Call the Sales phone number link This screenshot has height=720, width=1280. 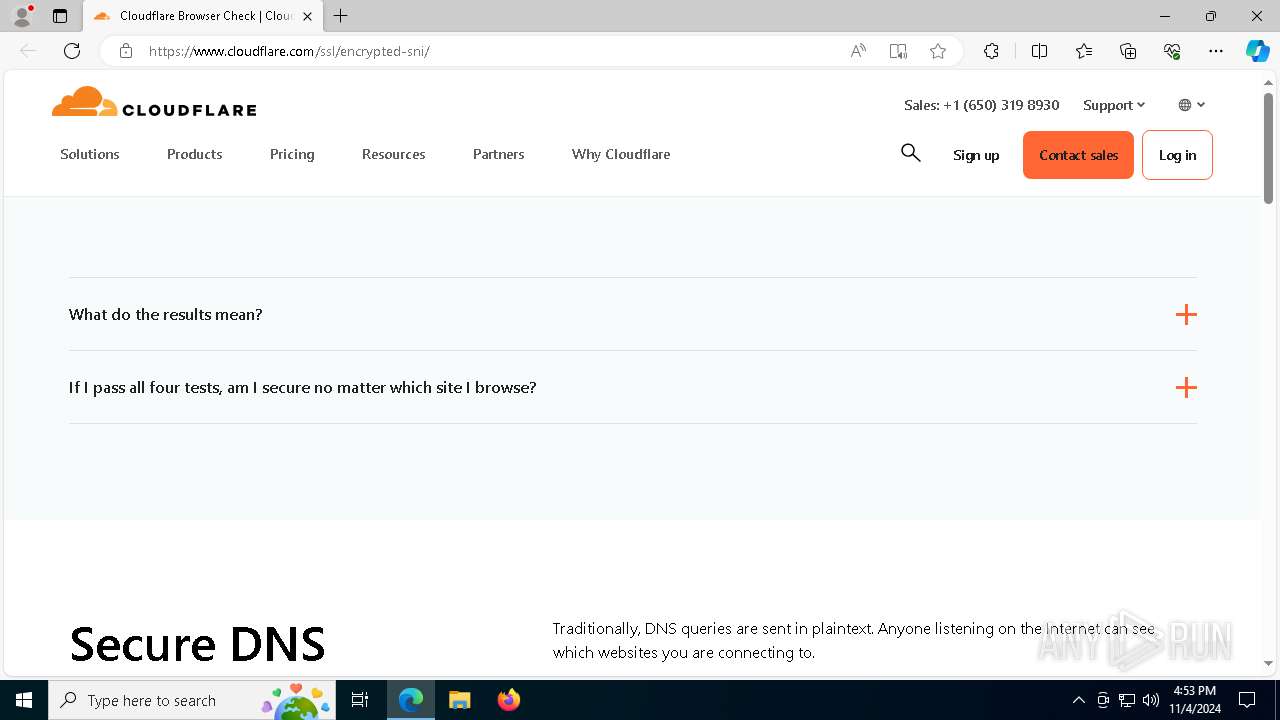point(982,105)
